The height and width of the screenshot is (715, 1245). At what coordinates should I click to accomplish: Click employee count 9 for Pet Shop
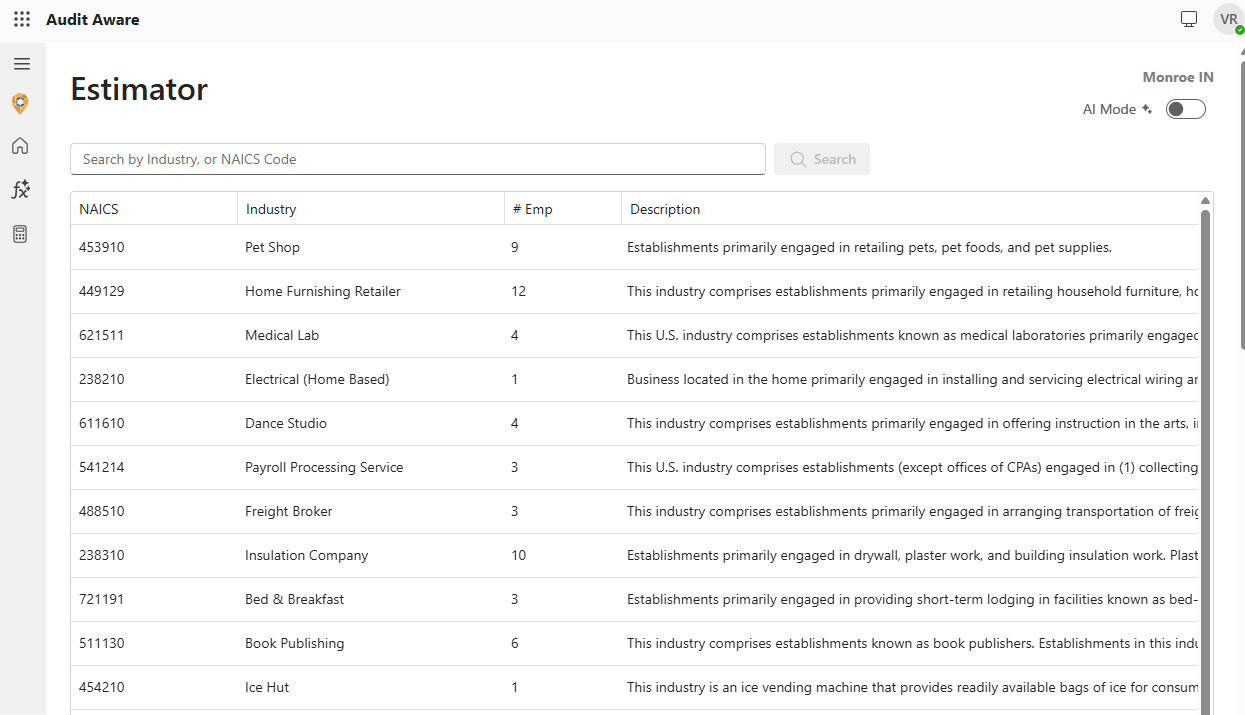[515, 247]
